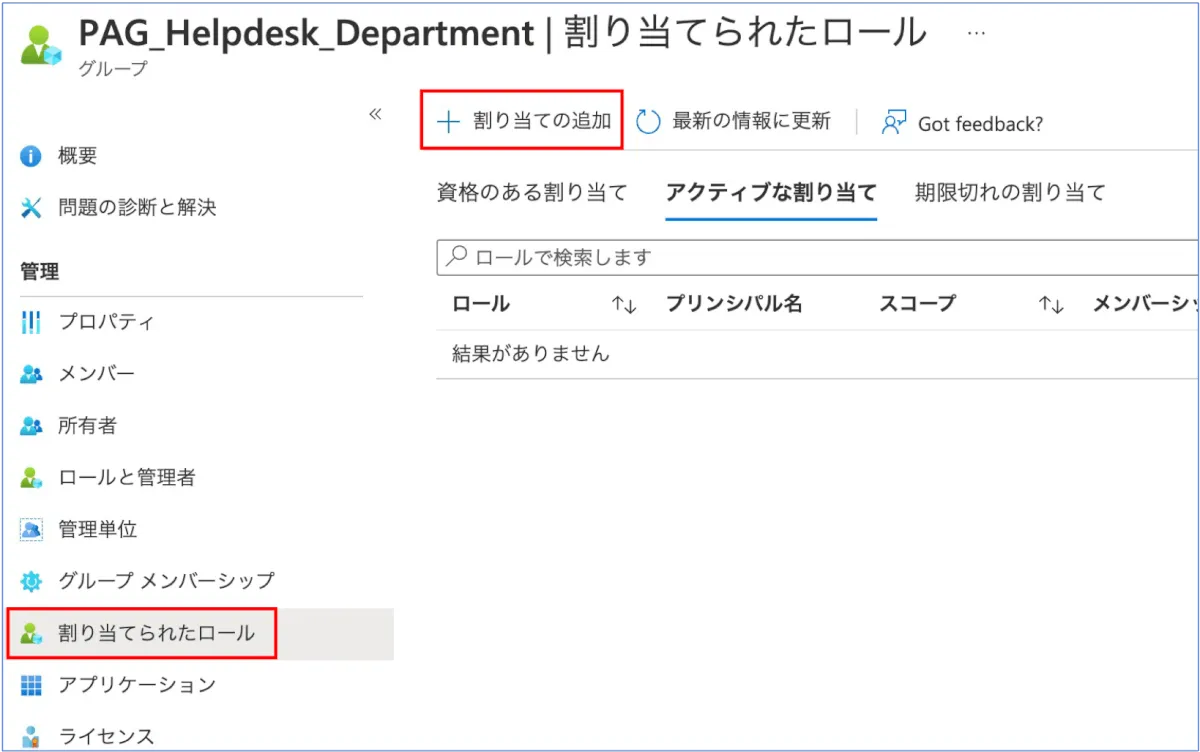The image size is (1200, 752).
Task: Sort by ロール using its arrows
Action: tap(624, 305)
